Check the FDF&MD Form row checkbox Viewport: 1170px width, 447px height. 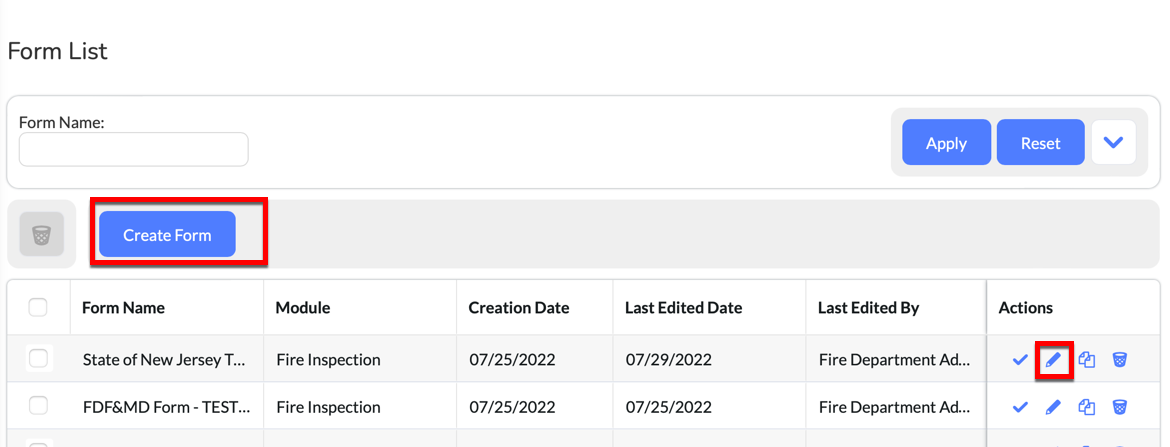click(x=37, y=406)
